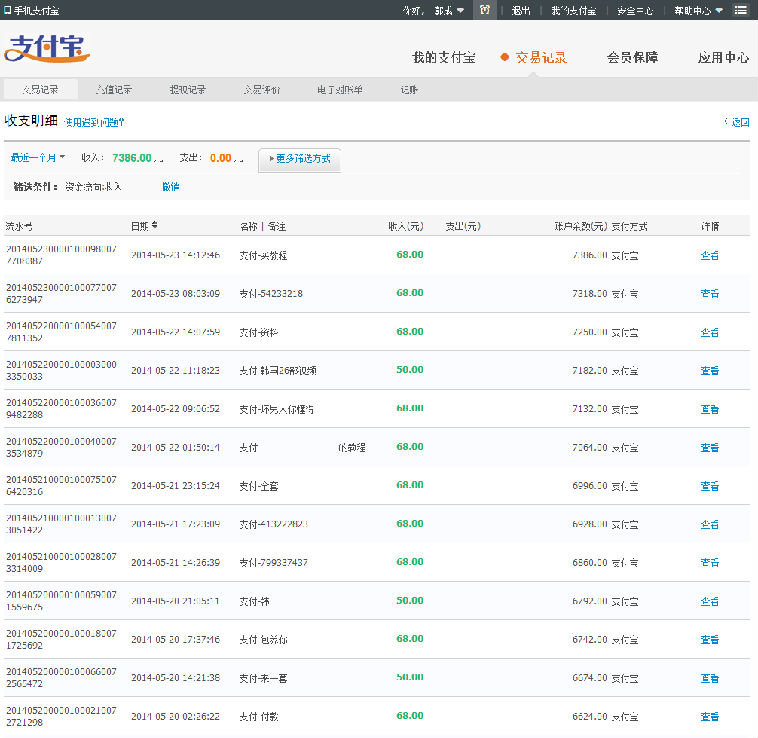Image resolution: width=758 pixels, height=738 pixels.
Task: Expand 最近一个月 date range dropdown
Action: point(38,158)
